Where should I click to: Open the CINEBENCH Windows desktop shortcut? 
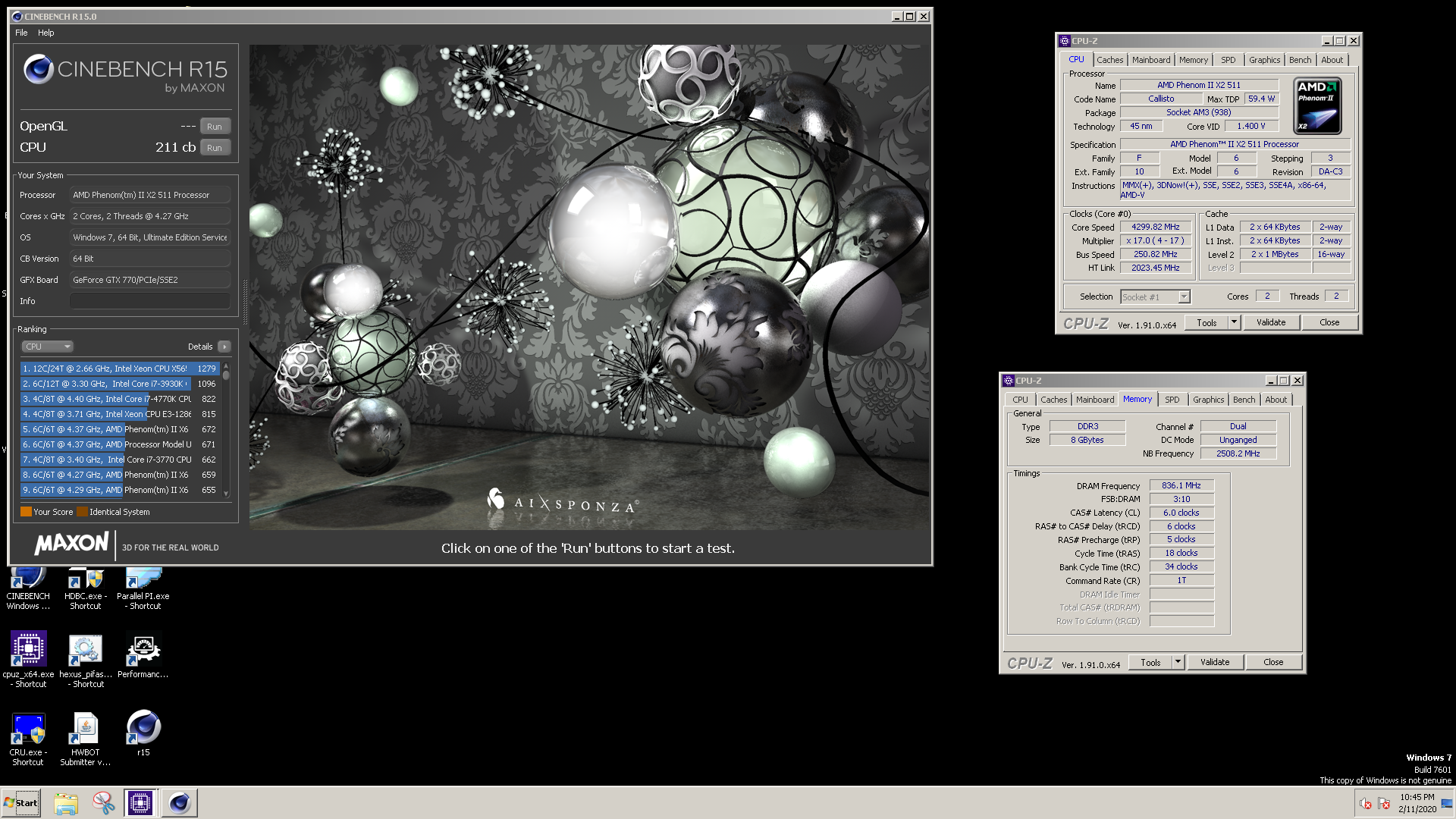click(x=28, y=588)
